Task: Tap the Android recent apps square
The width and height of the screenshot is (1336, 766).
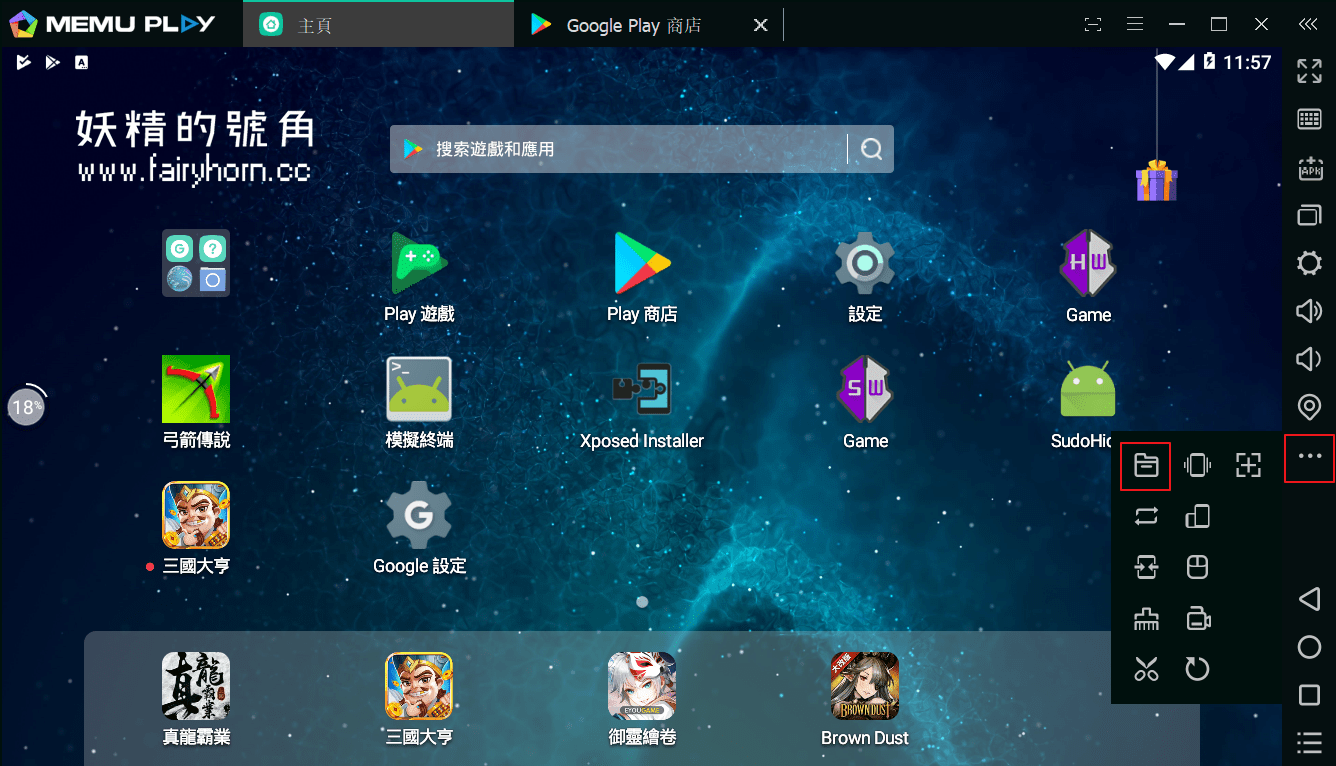Action: (1309, 695)
